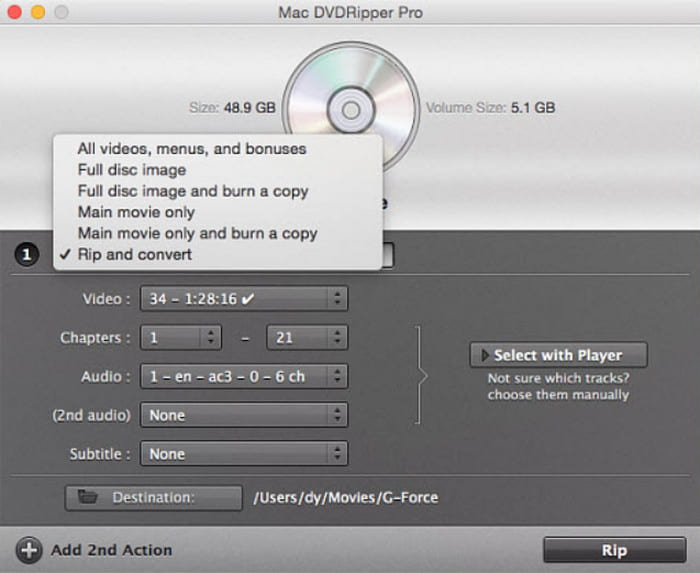Open the Subtitle dropdown
Image resolution: width=700 pixels, height=573 pixels.
(244, 454)
